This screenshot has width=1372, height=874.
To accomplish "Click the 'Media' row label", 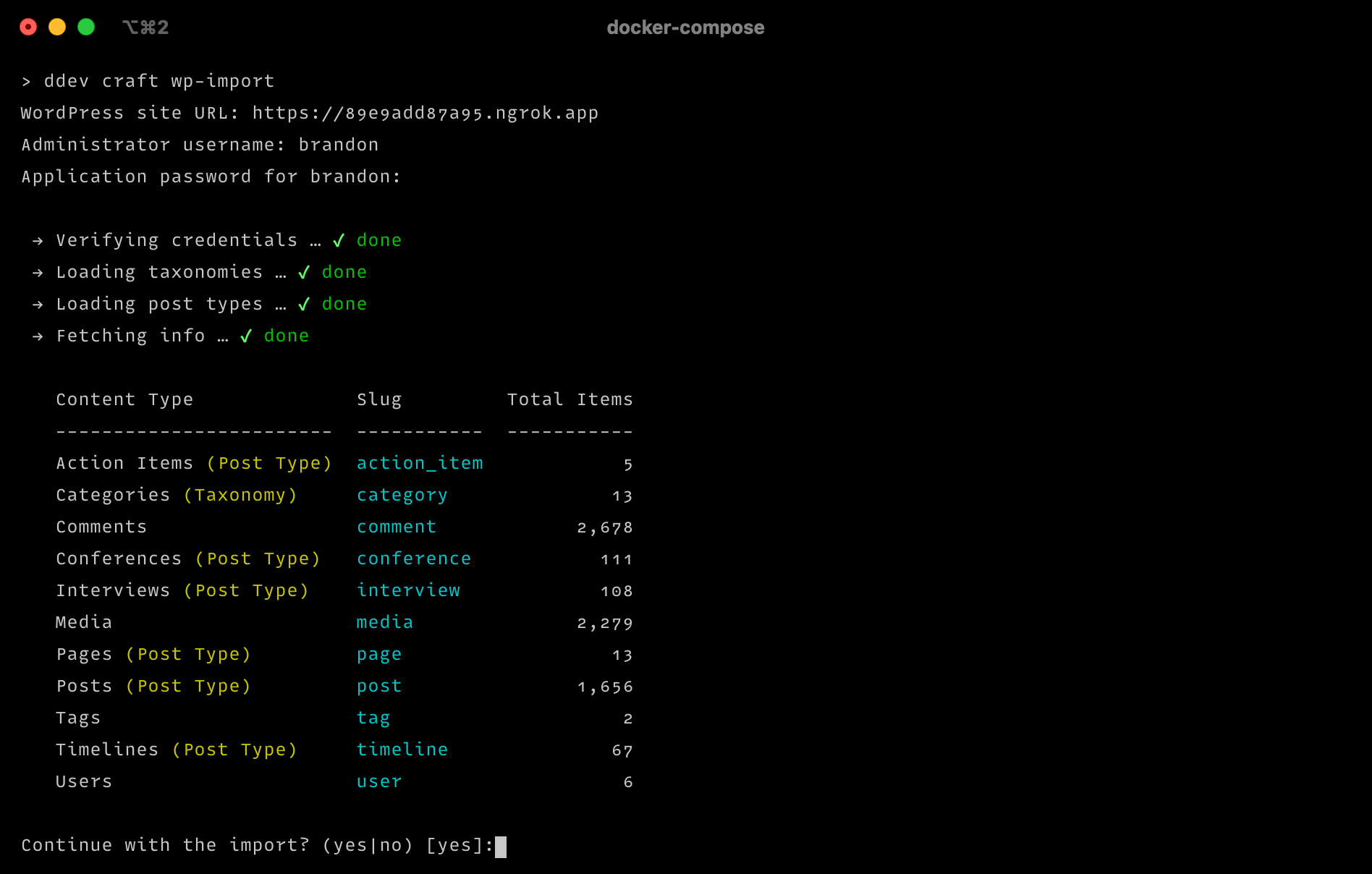I will click(x=84, y=622).
